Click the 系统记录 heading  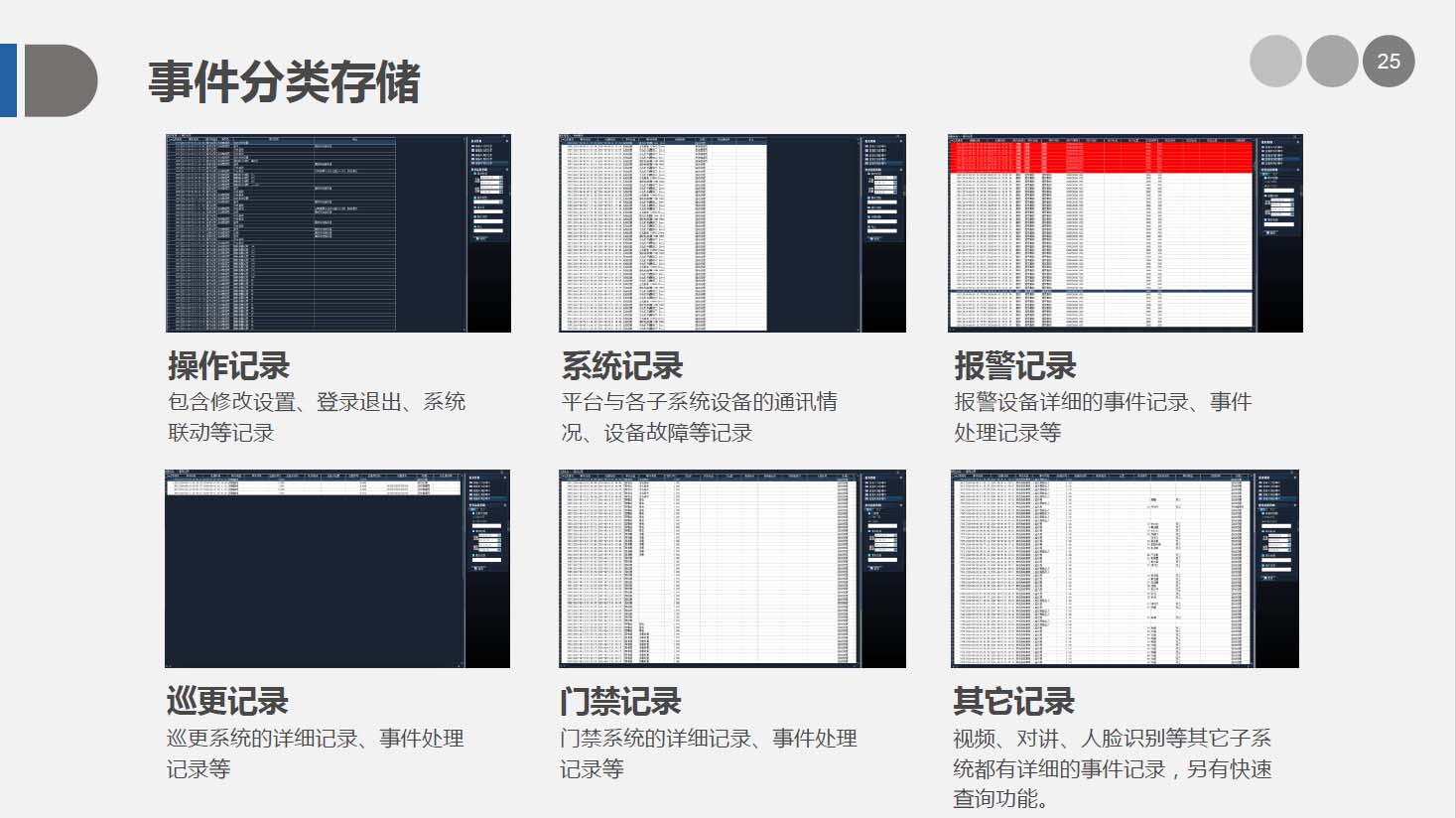click(622, 366)
